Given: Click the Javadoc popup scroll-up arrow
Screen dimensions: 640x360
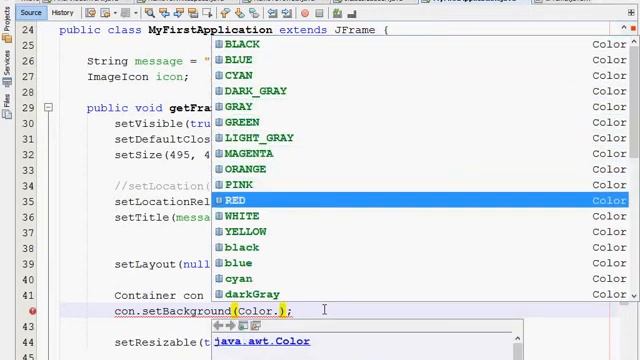Looking at the screenshot, I should pos(518,338).
